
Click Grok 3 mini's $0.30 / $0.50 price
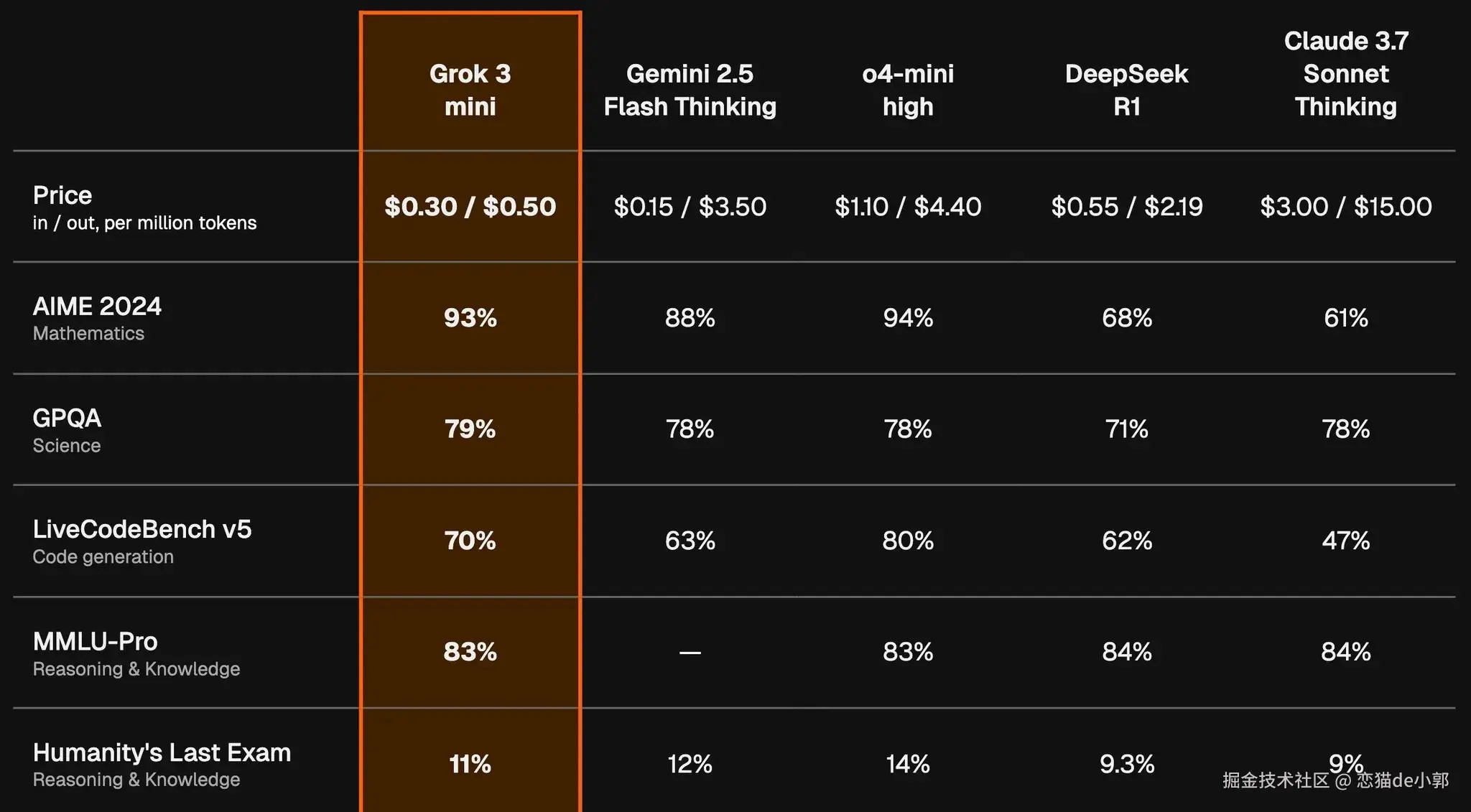tap(470, 207)
